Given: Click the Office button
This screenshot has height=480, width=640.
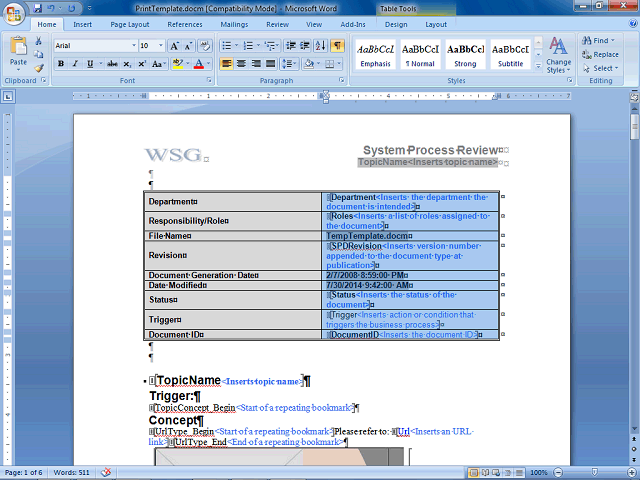Looking at the screenshot, I should (x=13, y=13).
